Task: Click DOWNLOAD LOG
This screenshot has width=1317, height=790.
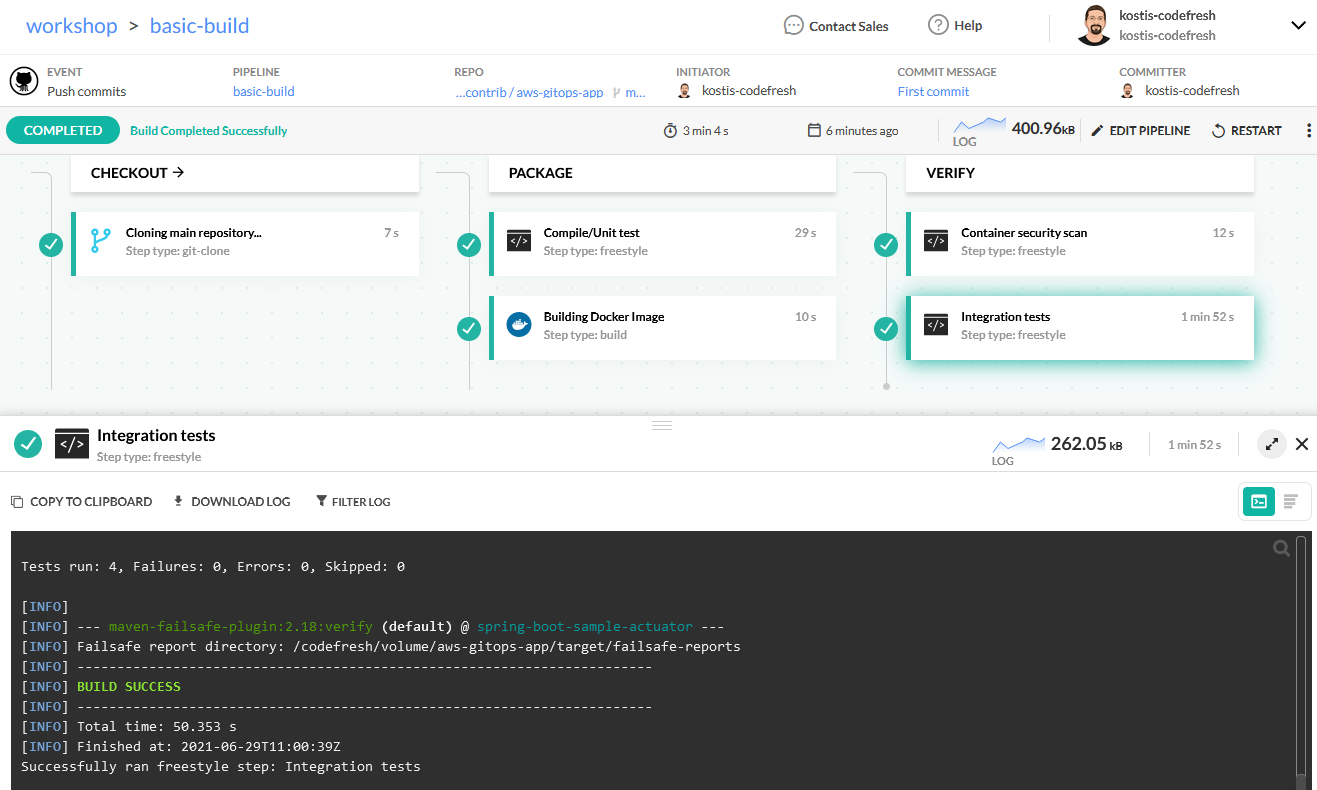Action: [x=232, y=502]
